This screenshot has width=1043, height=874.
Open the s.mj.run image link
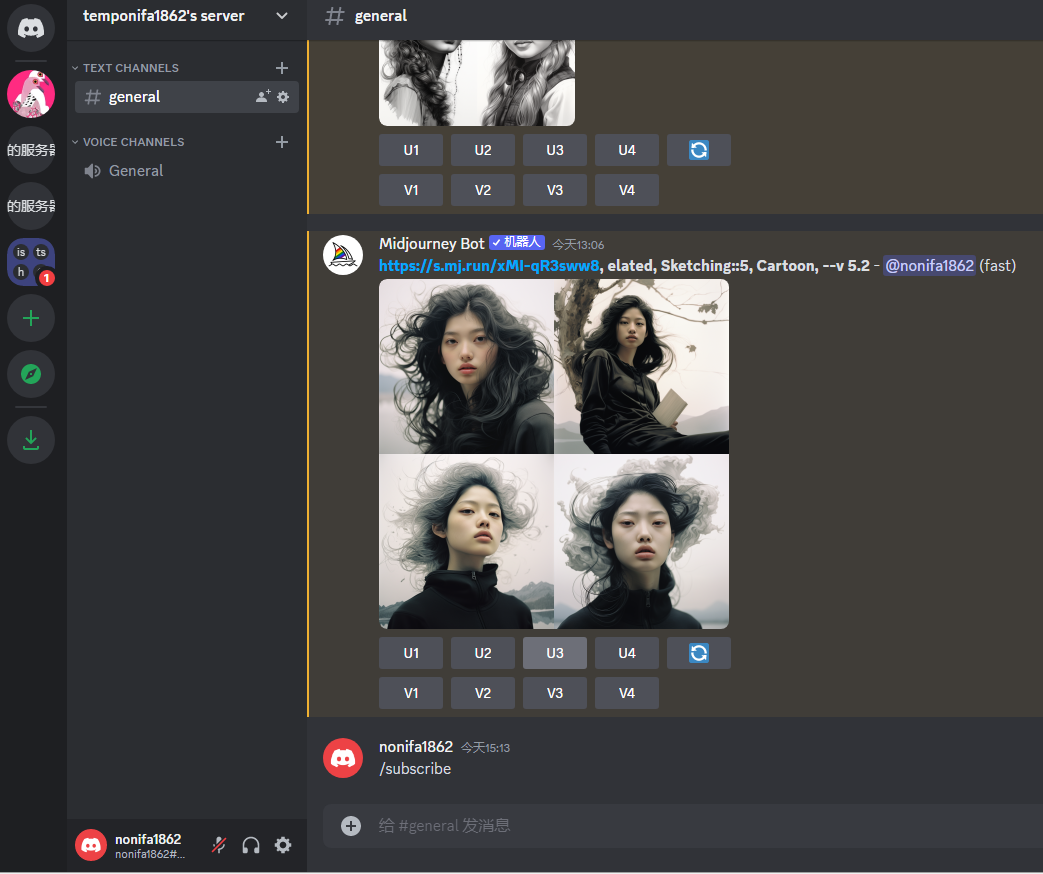(x=489, y=266)
